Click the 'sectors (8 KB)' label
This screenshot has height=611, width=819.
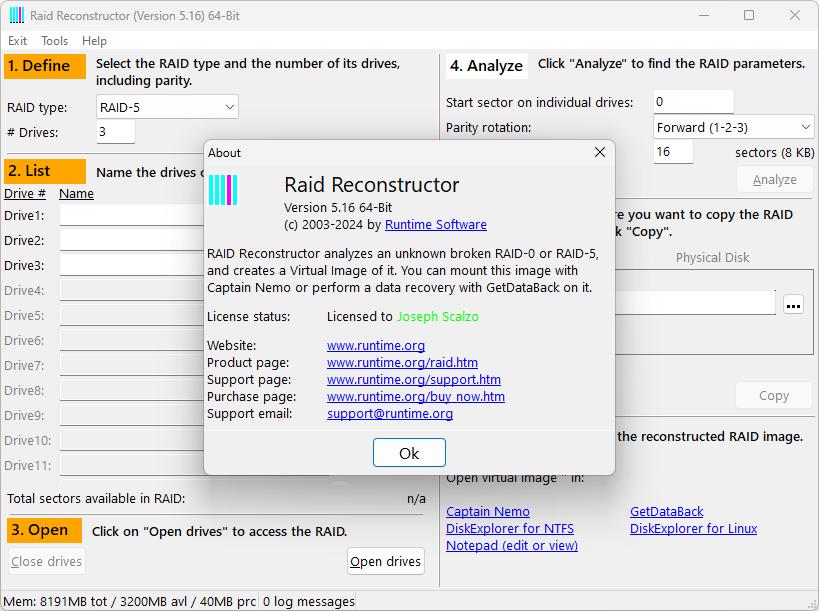(775, 152)
